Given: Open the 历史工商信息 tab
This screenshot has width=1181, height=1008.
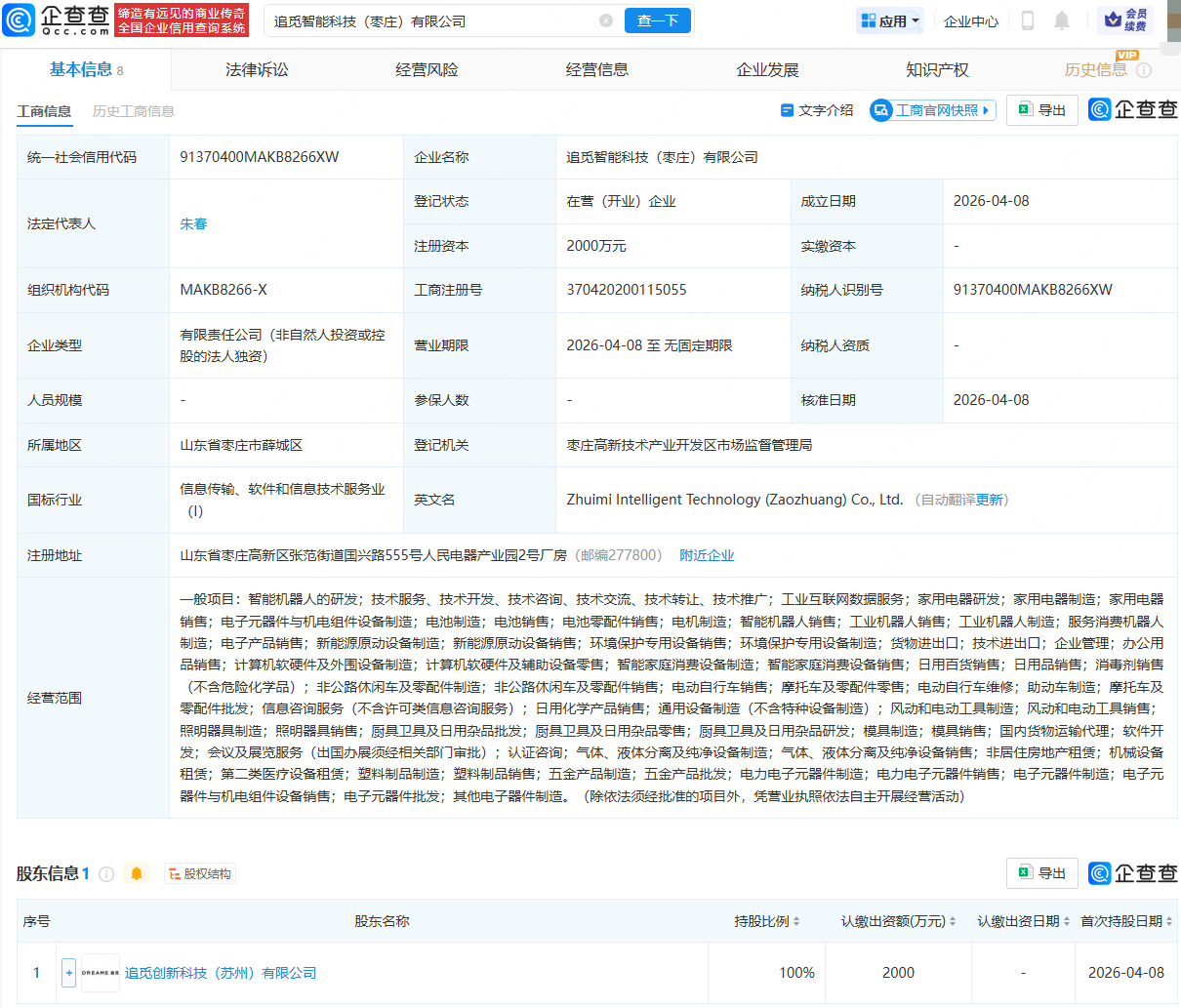Looking at the screenshot, I should pos(133,111).
